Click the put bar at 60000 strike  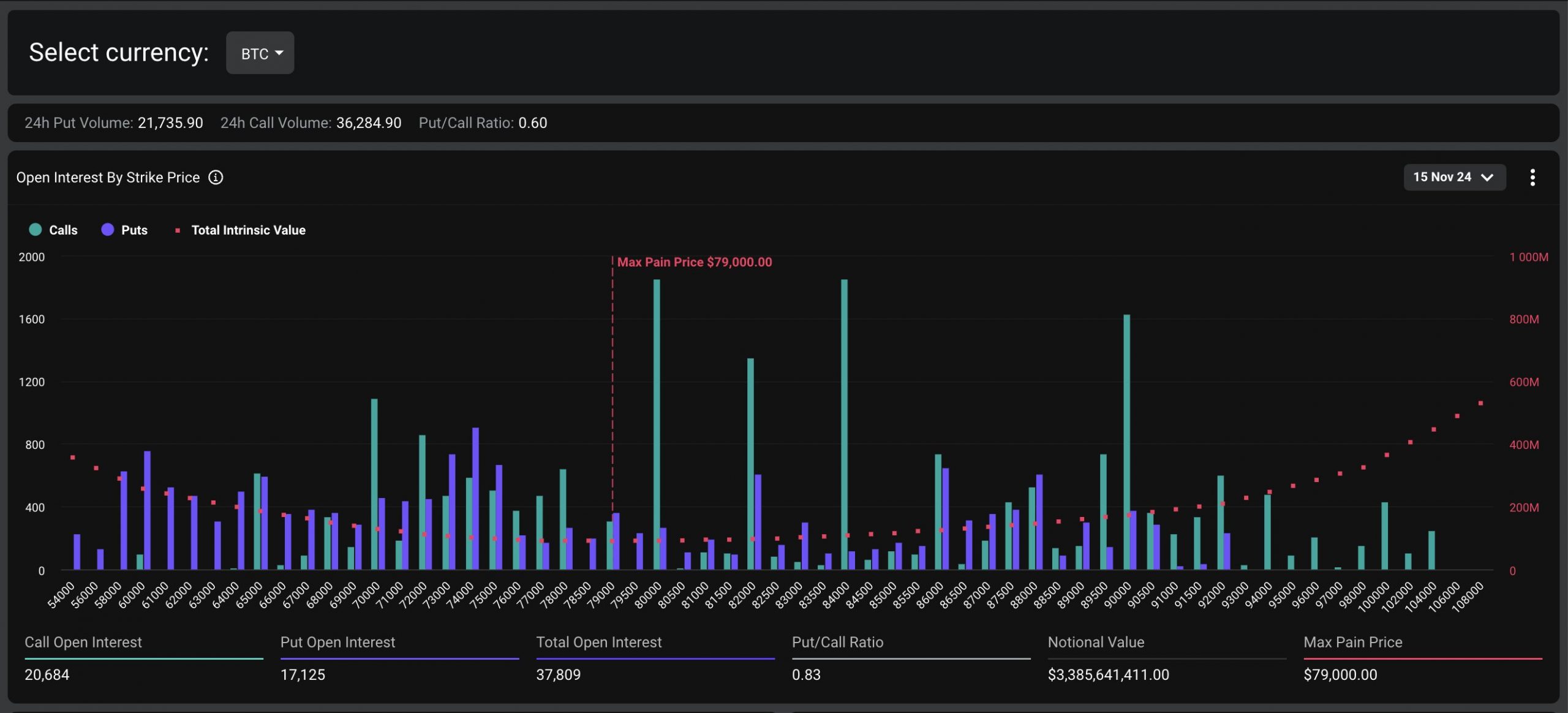point(147,510)
